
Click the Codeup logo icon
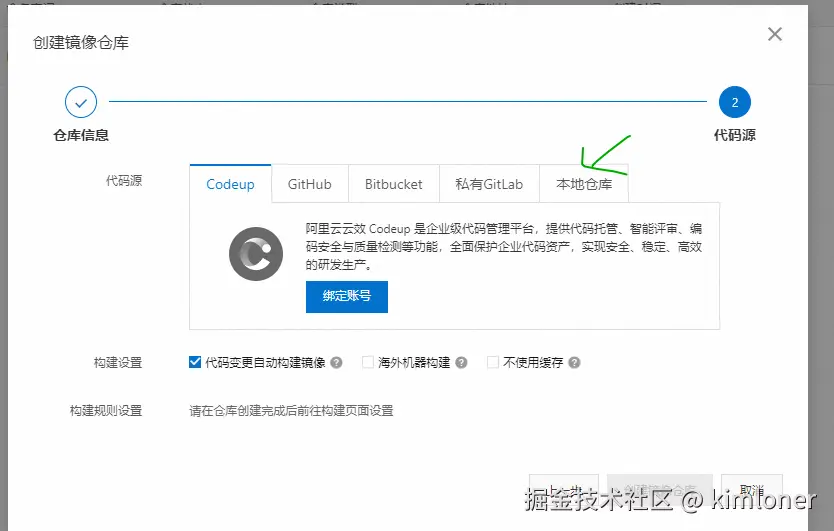coord(256,254)
